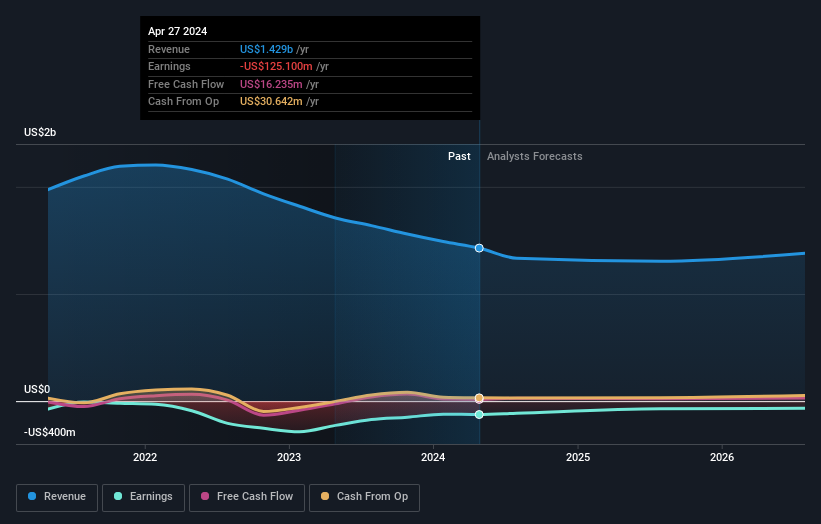Click the US$16.235m free cash flow value
The height and width of the screenshot is (524, 821).
(x=271, y=84)
